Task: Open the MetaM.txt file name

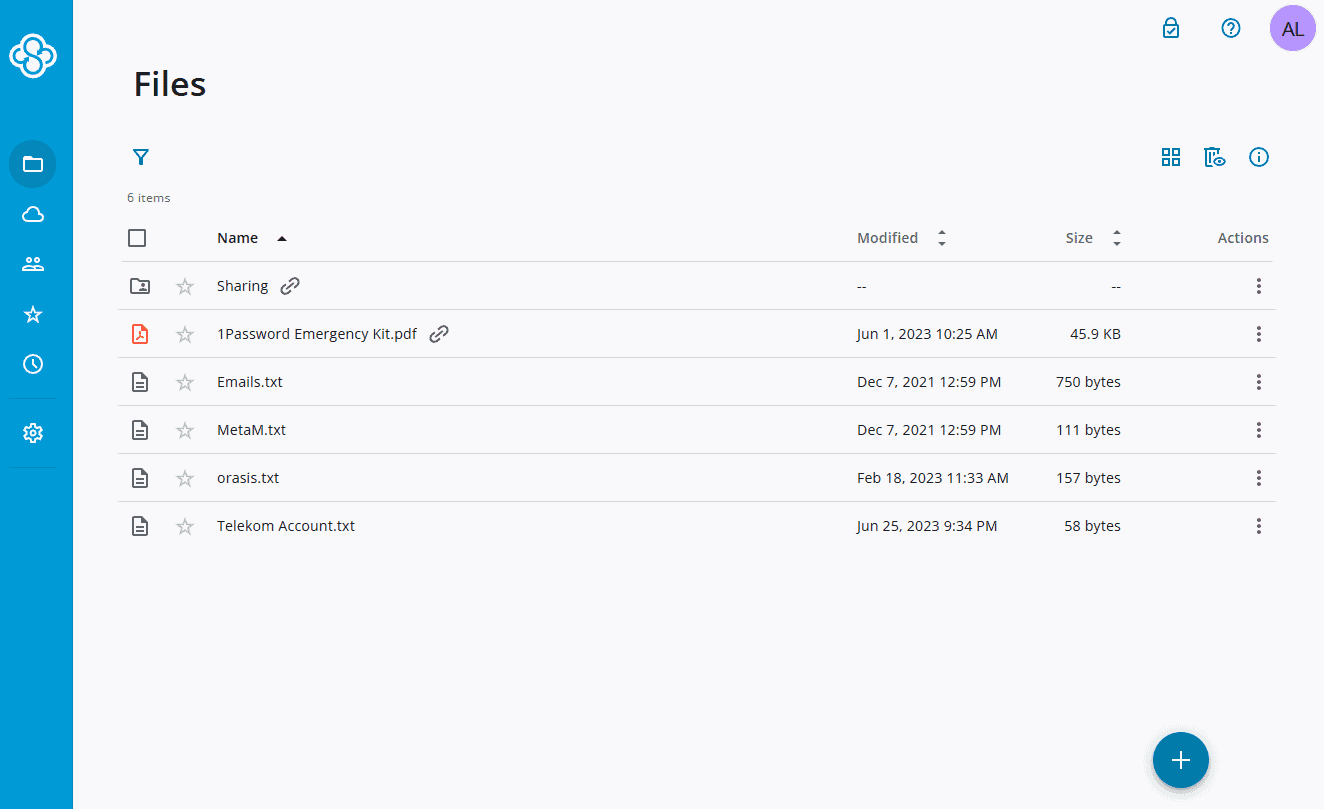Action: (251, 430)
